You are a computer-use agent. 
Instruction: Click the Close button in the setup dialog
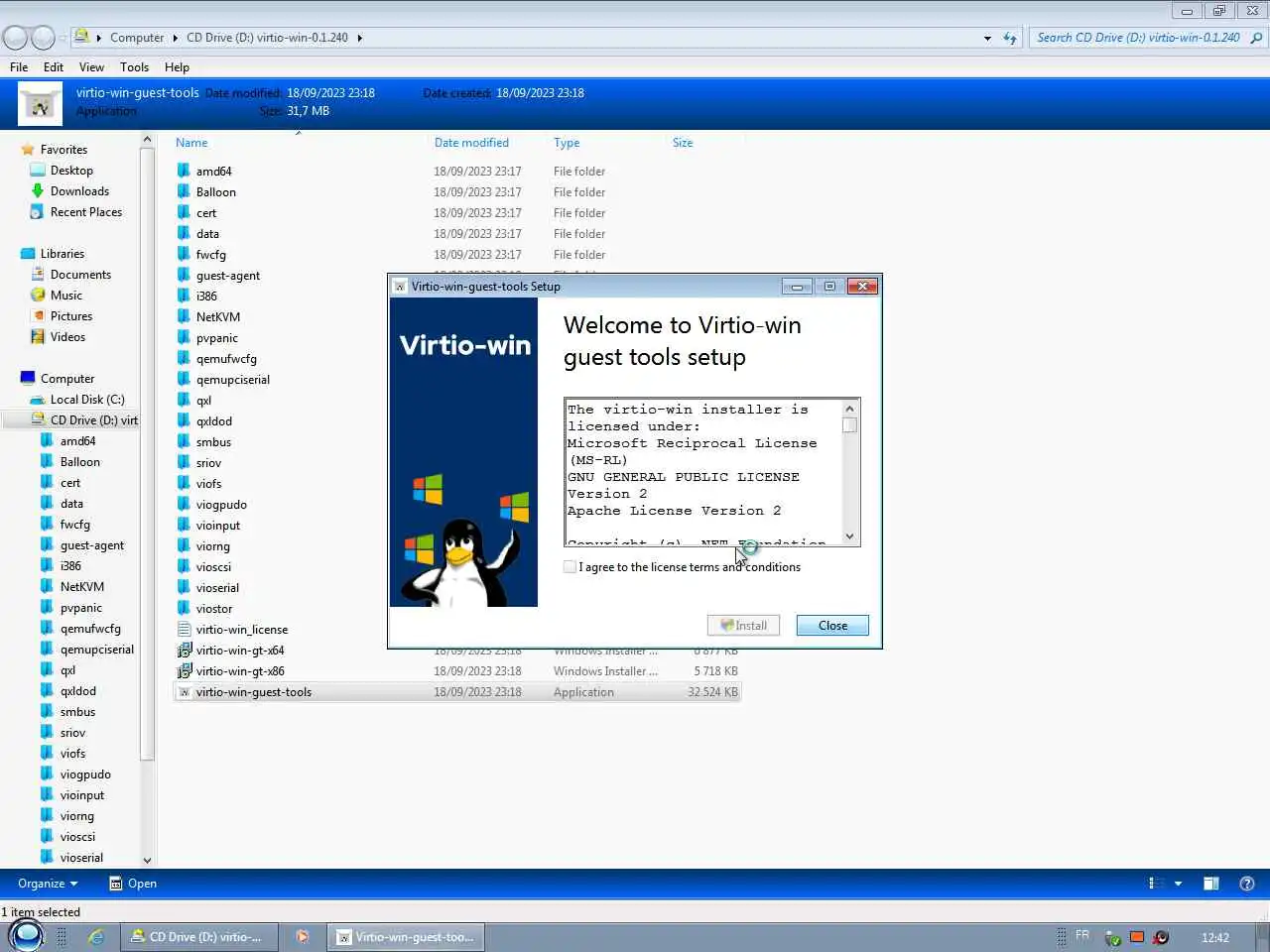click(832, 625)
